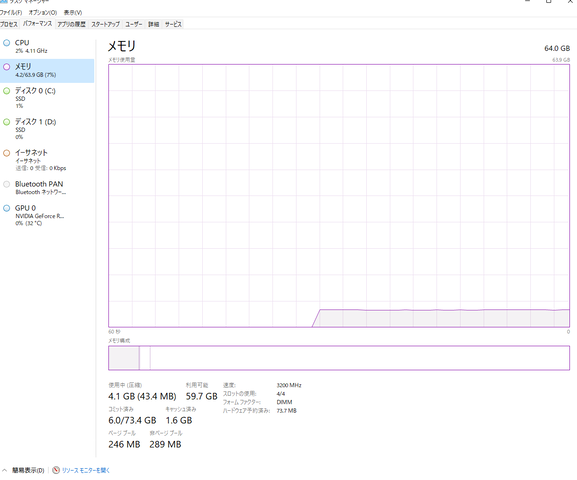
Task: Collapse view with the chevron arrow
Action: pyautogui.click(x=4, y=470)
